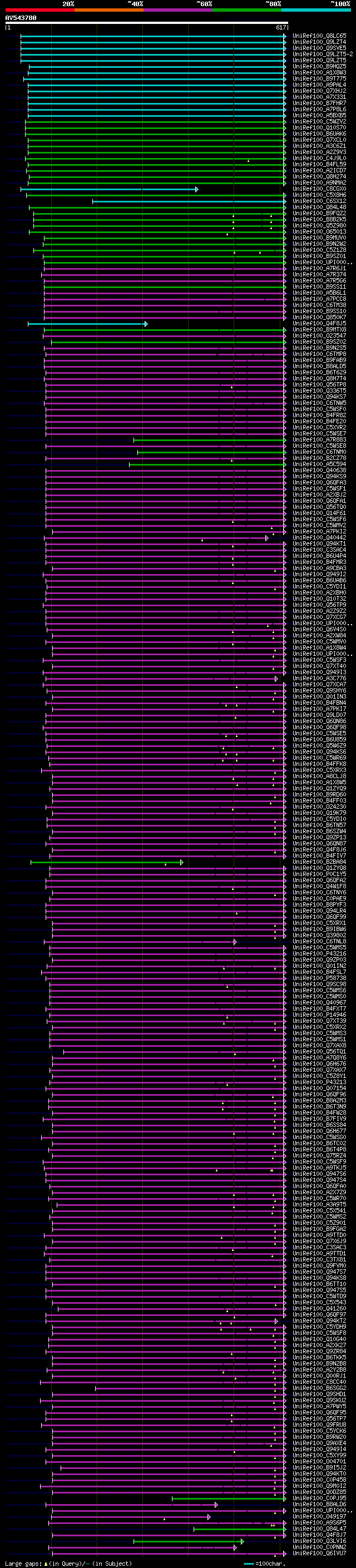Select the UniRef100_B7FHR7 label
This screenshot has width=356, height=1568.
coord(319,103)
